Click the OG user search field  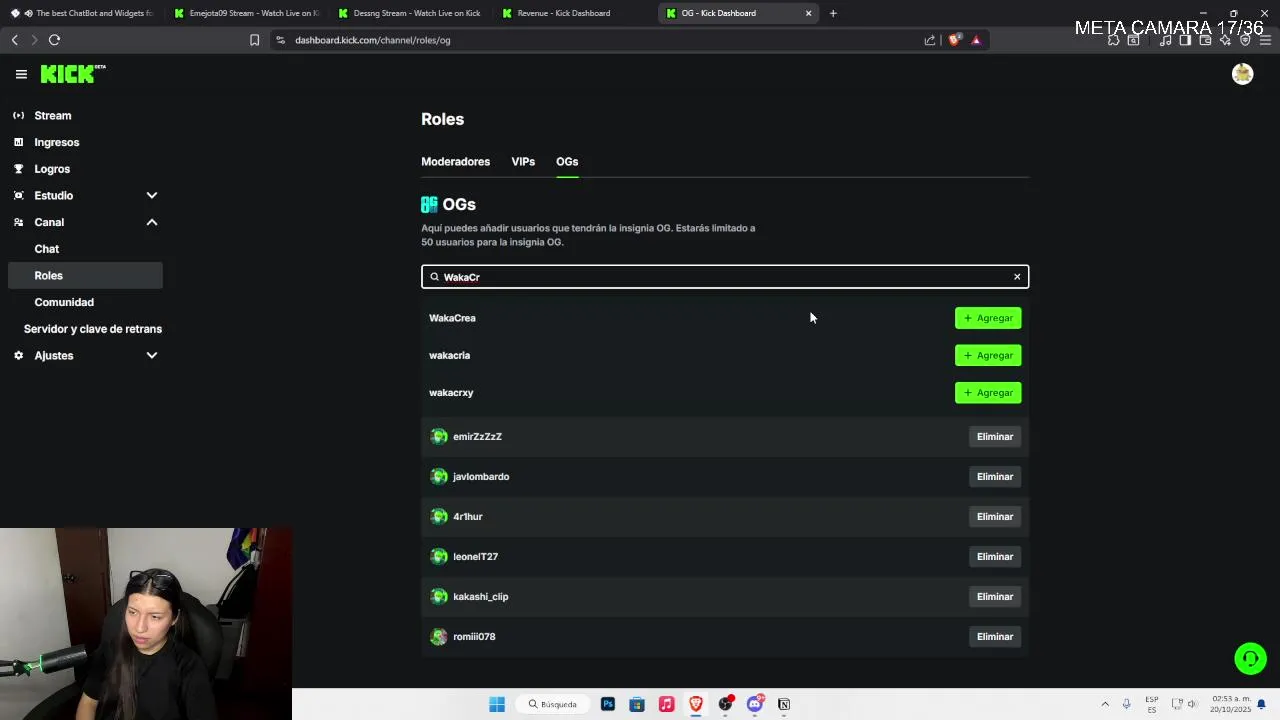[x=725, y=277]
